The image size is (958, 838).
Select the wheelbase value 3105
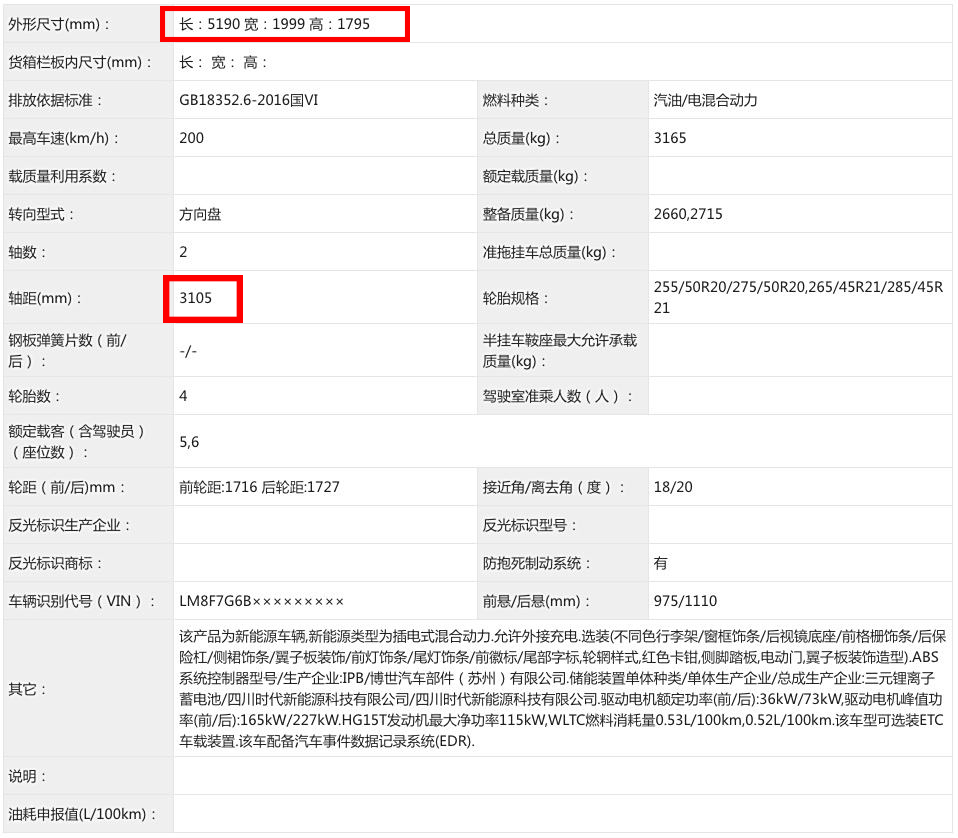[x=196, y=298]
